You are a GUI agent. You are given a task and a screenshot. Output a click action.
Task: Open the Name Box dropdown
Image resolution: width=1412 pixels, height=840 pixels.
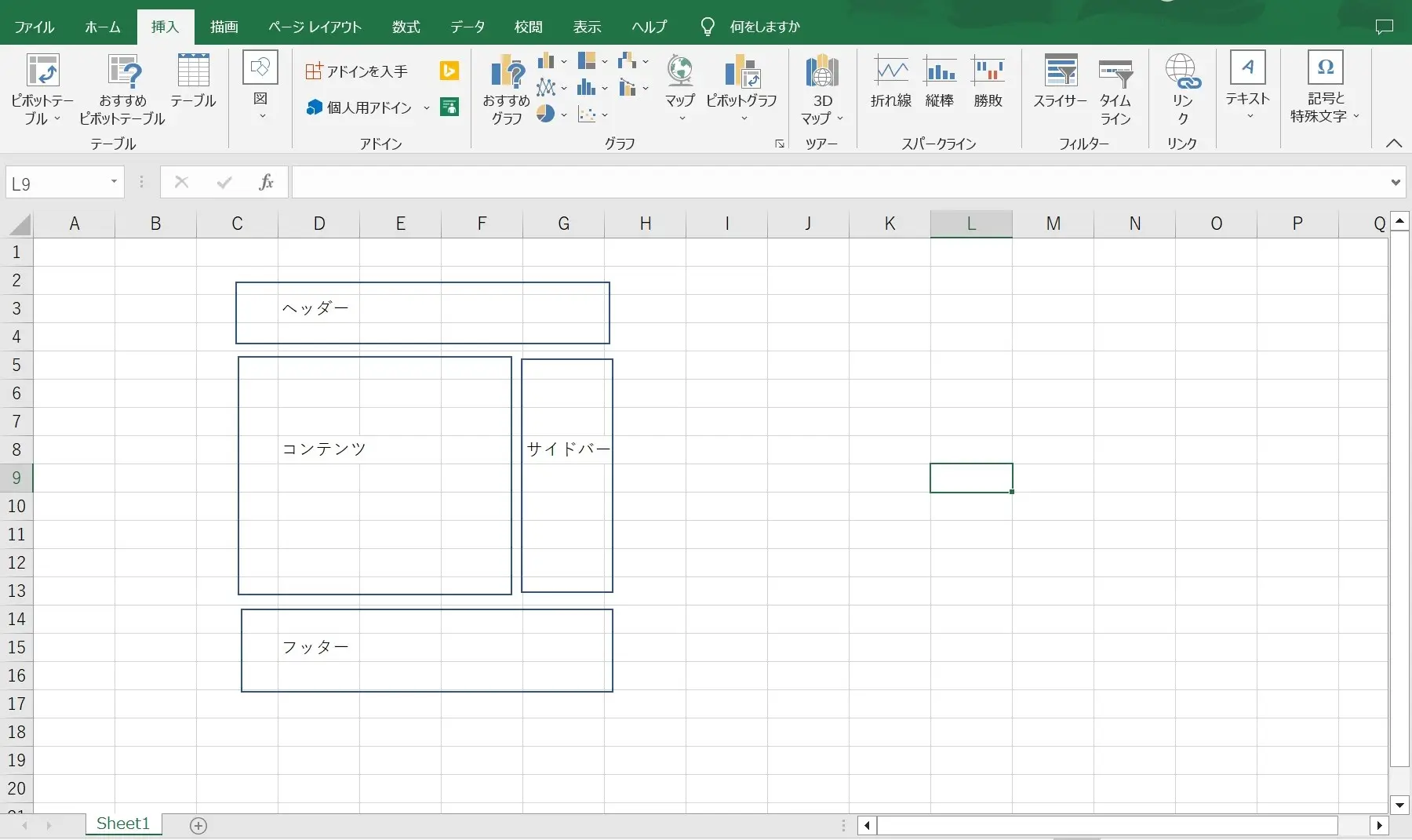coord(112,182)
